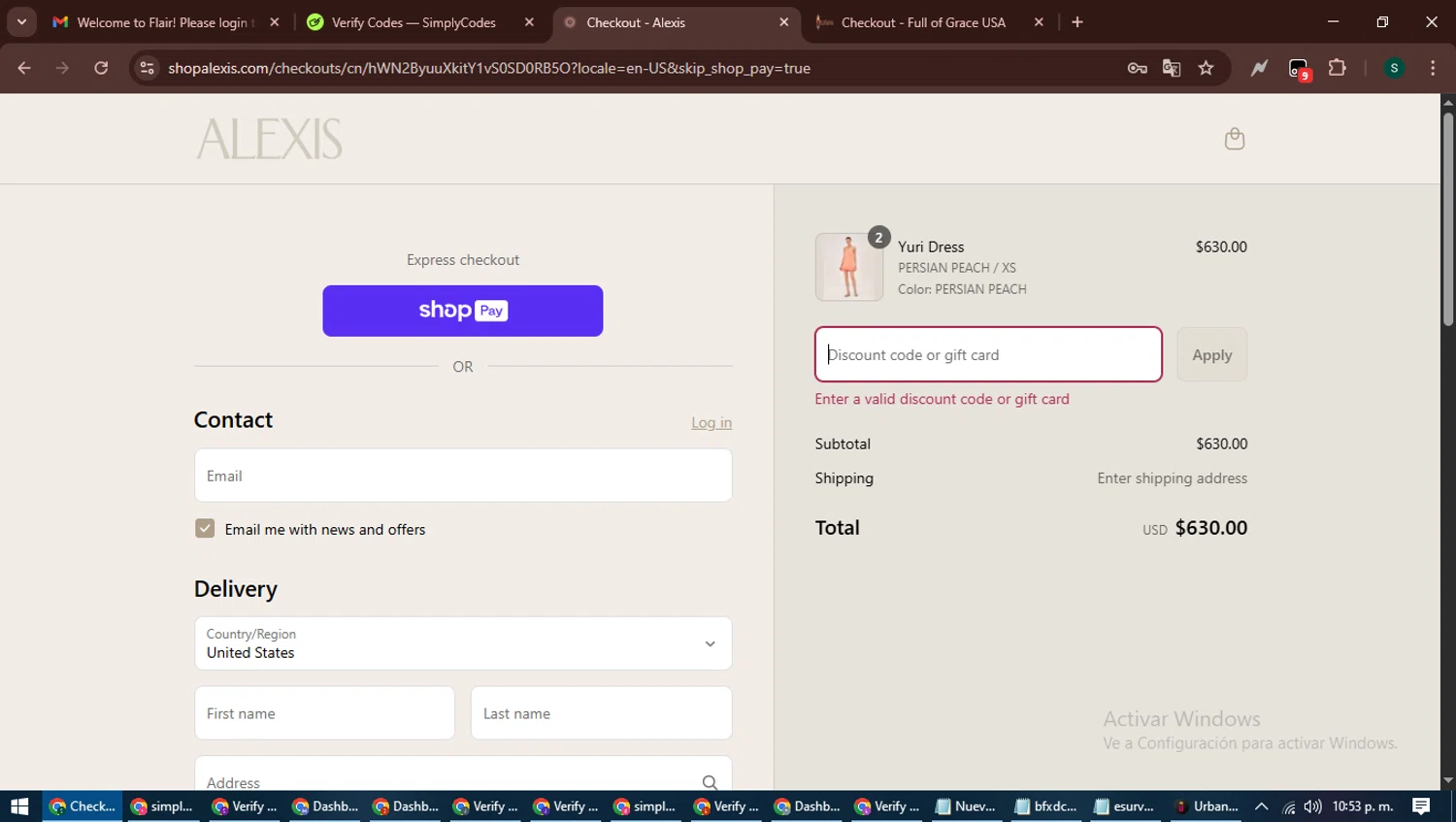This screenshot has height=822, width=1456.
Task: Click the browser forward arrow
Action: tap(62, 68)
